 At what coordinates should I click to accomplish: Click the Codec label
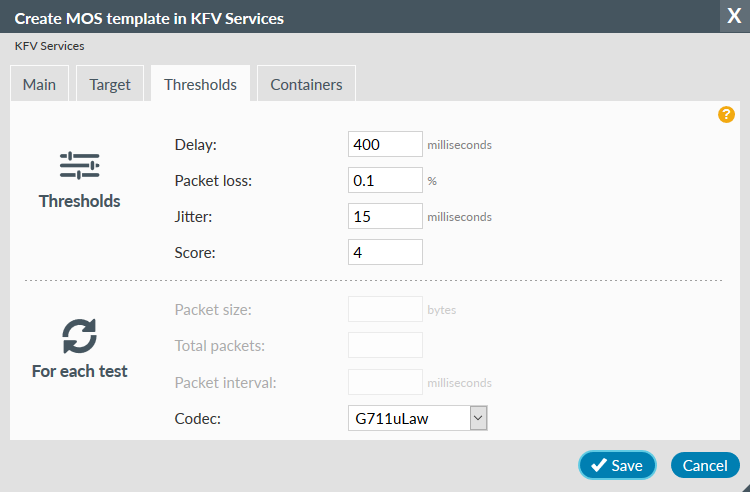[197, 418]
